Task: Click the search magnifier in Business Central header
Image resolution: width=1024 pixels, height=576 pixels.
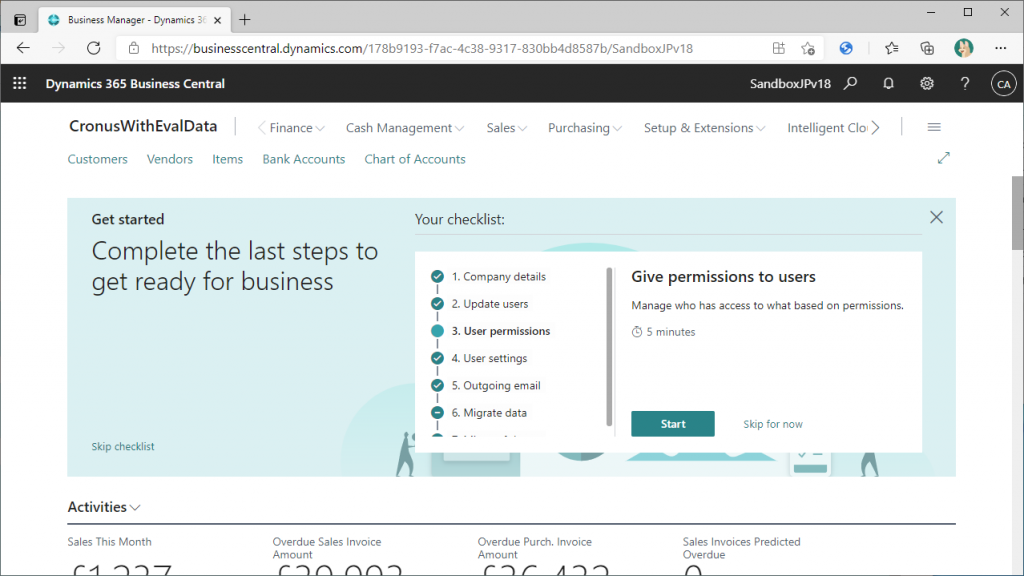Action: tap(850, 84)
